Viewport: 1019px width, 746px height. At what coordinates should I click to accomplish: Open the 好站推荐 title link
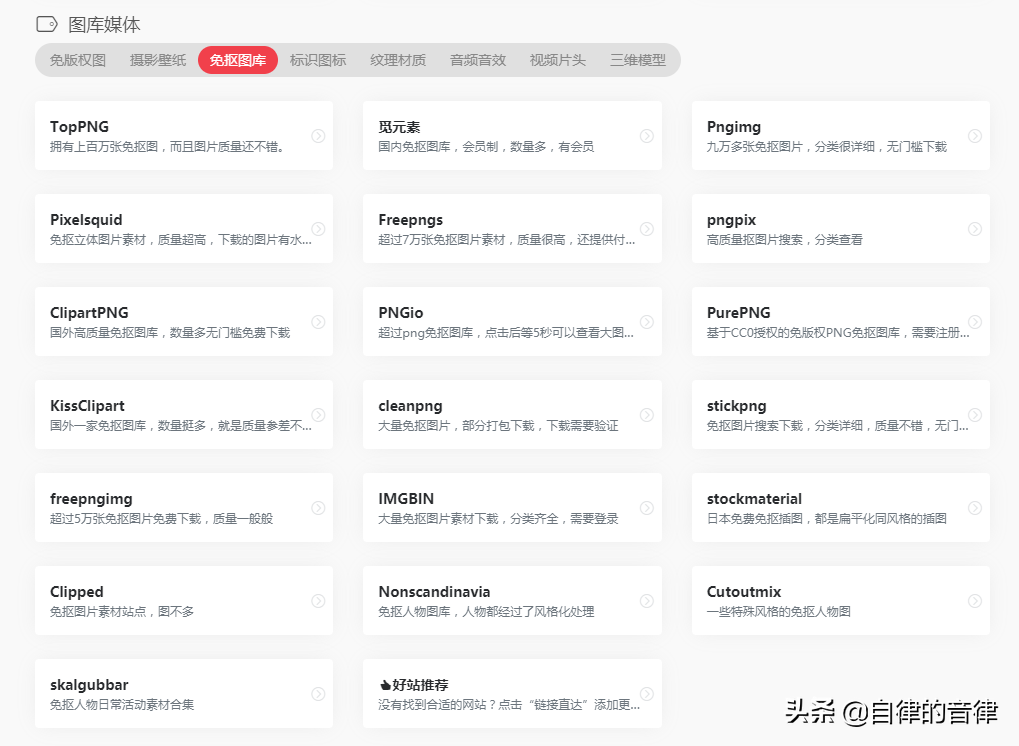pos(420,685)
